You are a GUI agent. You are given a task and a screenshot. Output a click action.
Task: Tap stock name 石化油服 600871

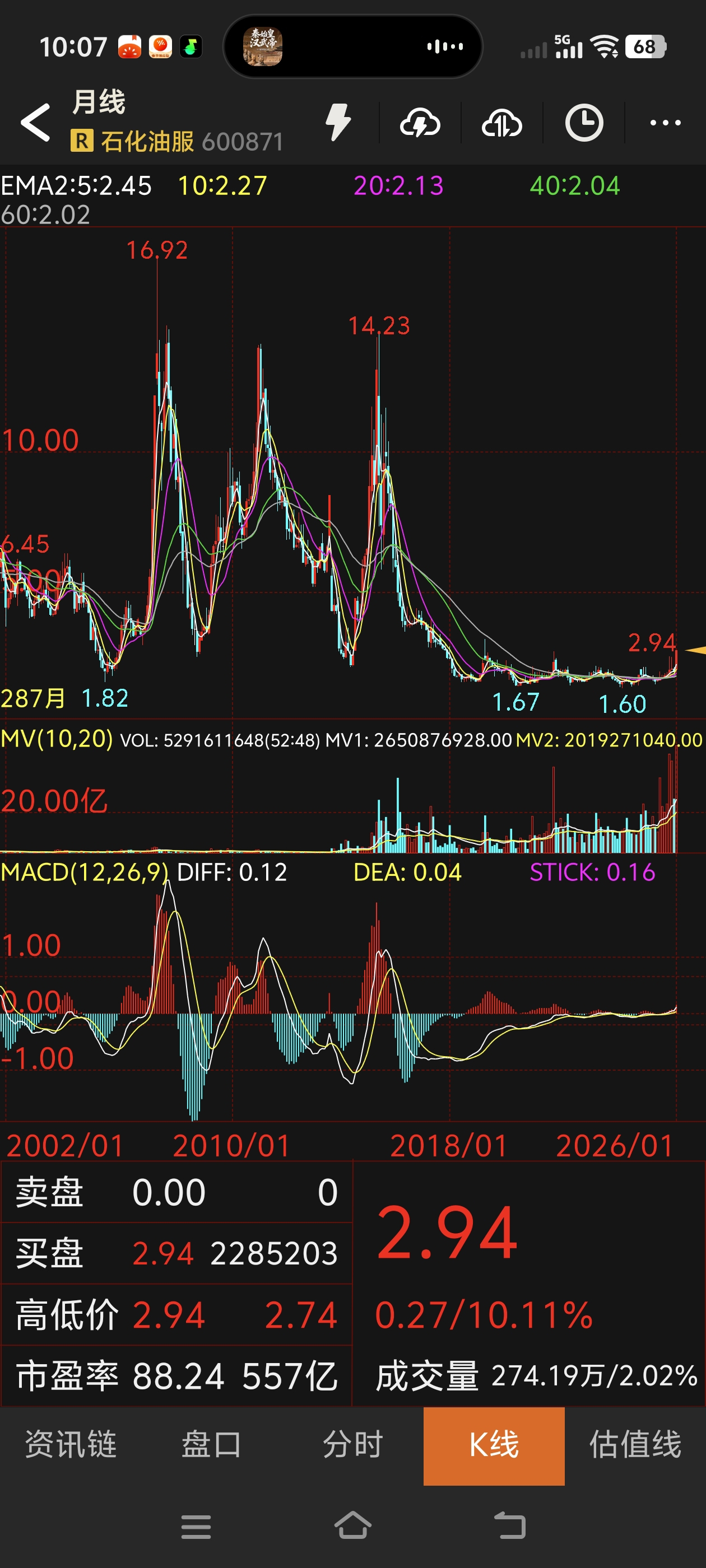click(x=192, y=142)
